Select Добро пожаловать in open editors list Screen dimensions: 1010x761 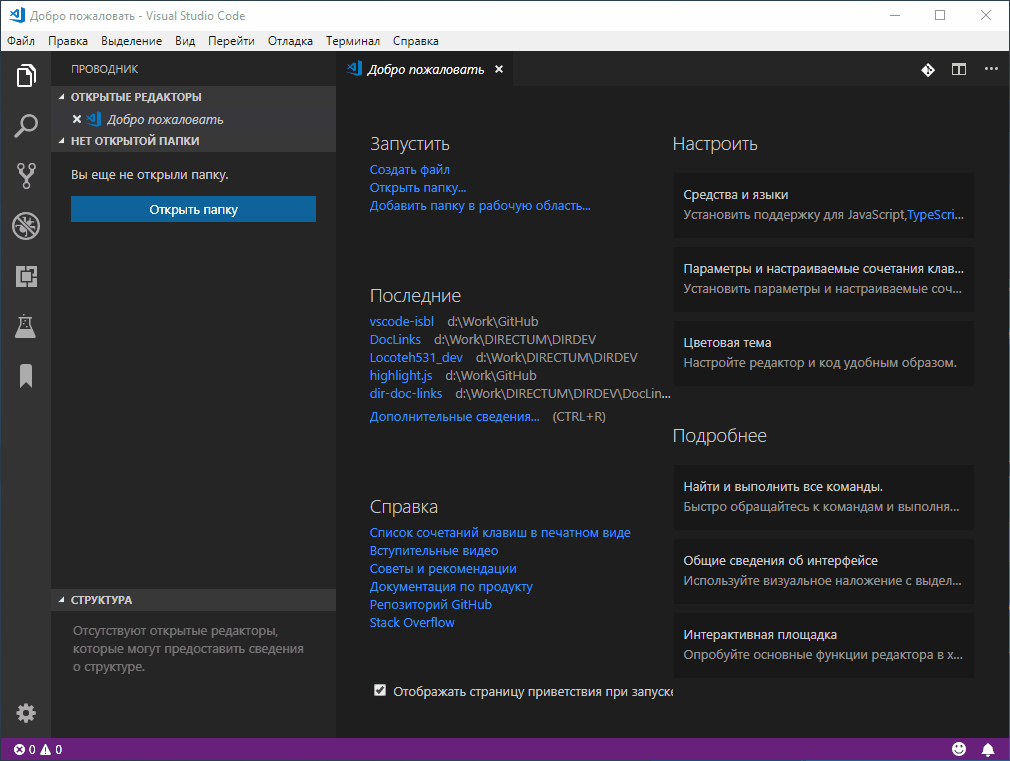[193, 119]
